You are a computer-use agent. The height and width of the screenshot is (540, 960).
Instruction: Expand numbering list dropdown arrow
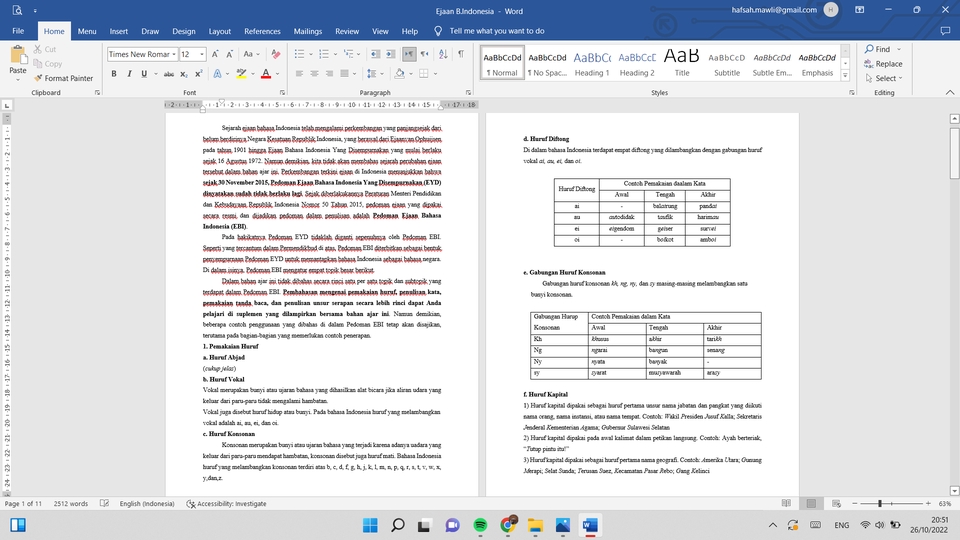[x=336, y=54]
